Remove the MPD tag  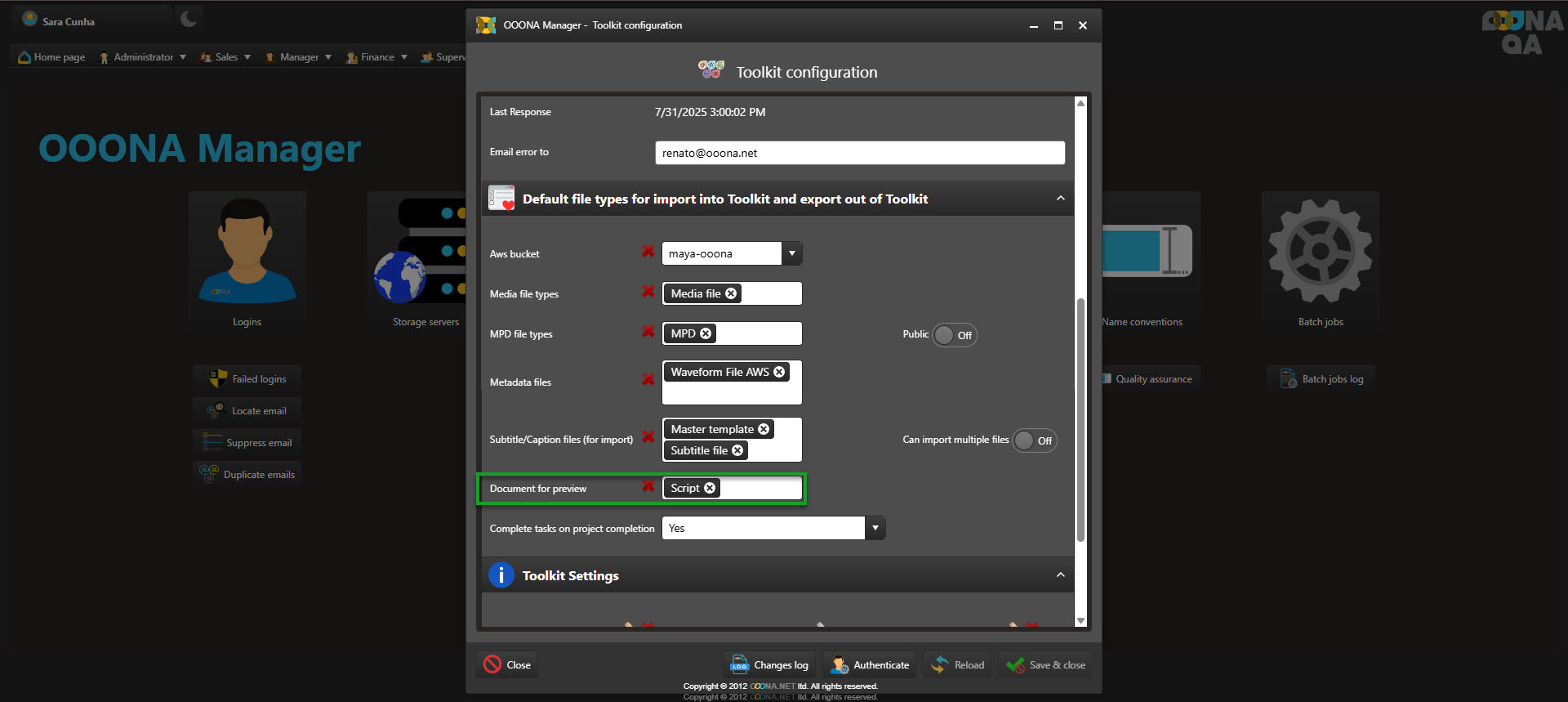[x=706, y=333]
